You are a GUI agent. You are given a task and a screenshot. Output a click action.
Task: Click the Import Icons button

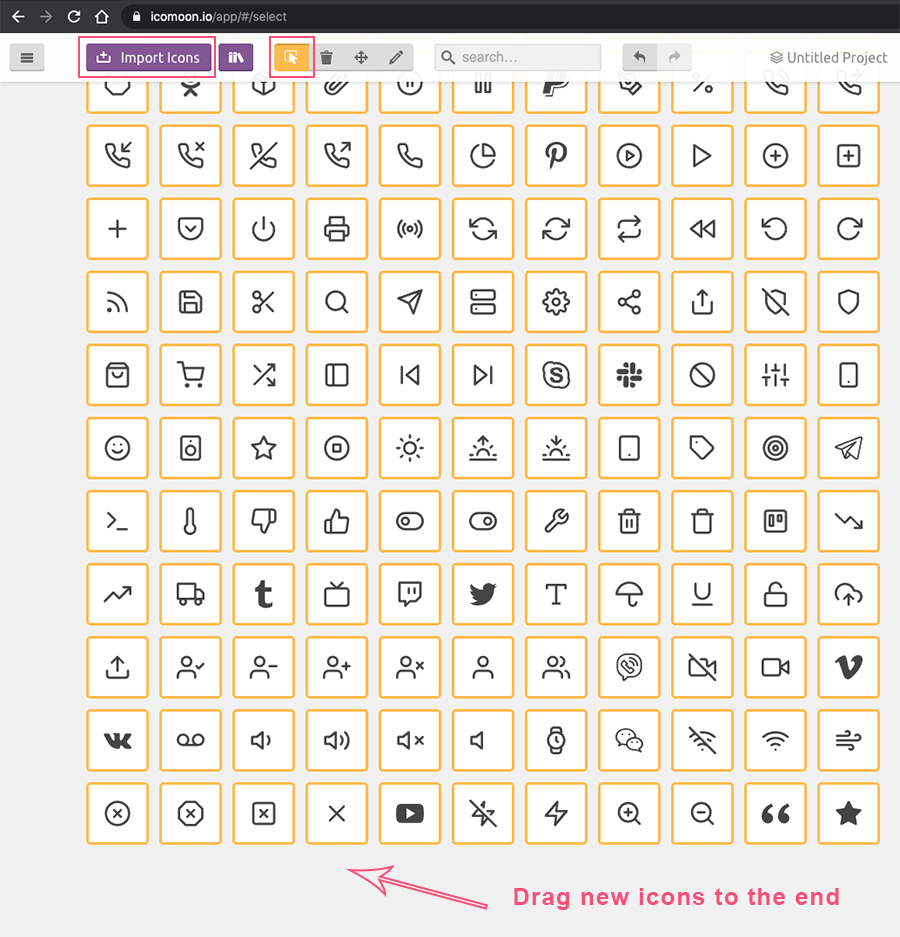(147, 58)
